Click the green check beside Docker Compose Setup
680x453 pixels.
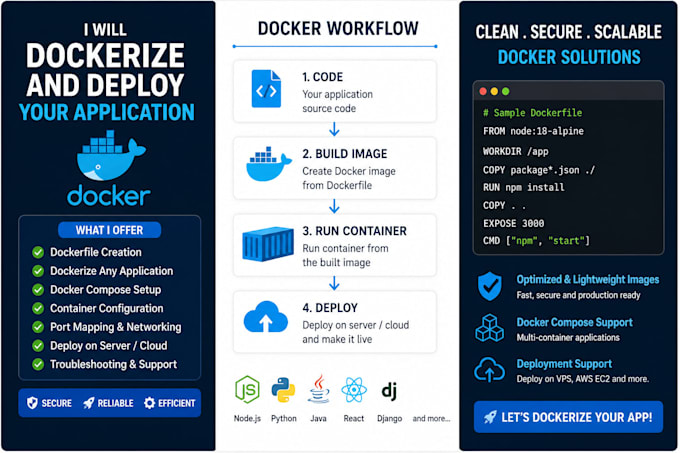(38, 290)
